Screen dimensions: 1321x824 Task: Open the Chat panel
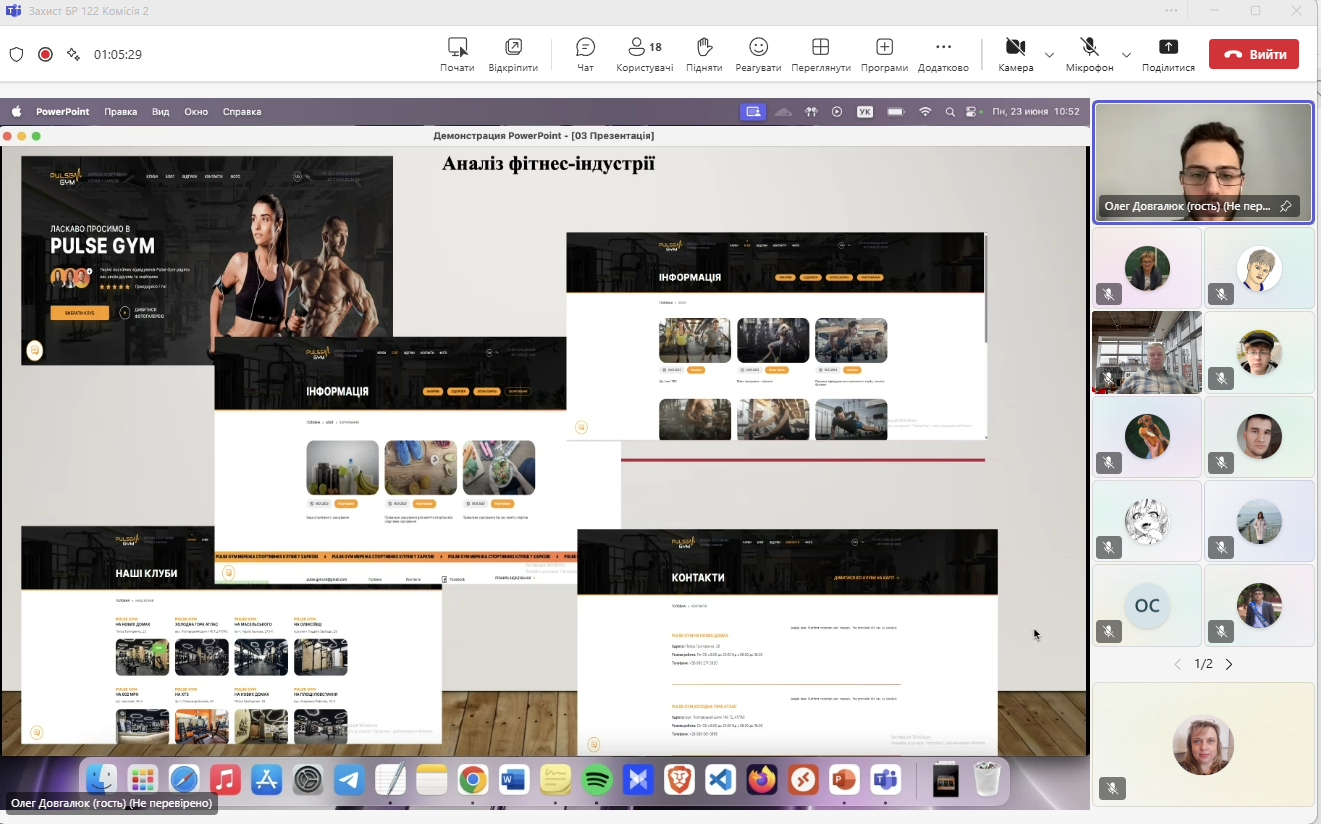click(585, 54)
